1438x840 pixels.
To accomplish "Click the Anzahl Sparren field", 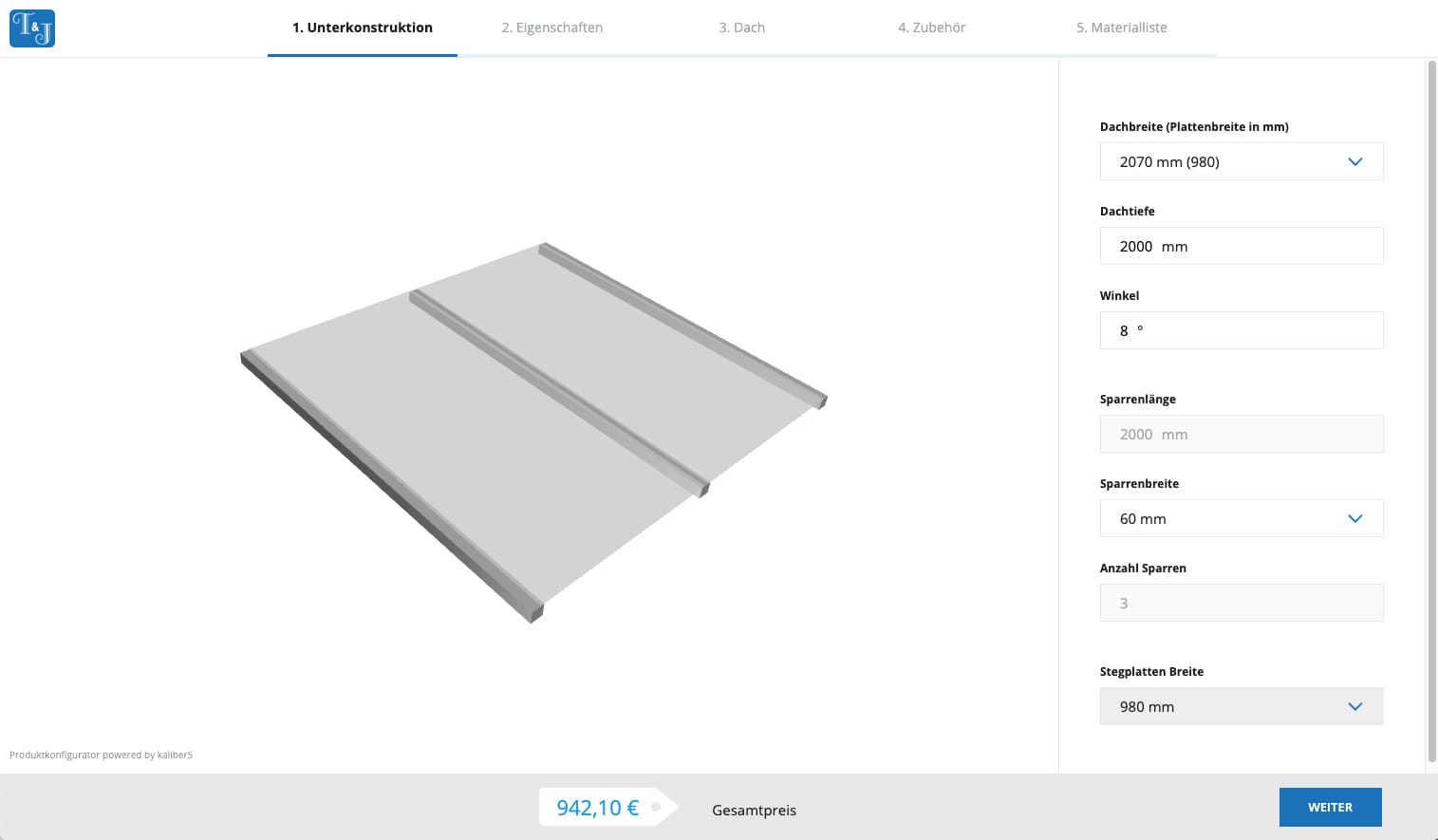I will (x=1242, y=603).
